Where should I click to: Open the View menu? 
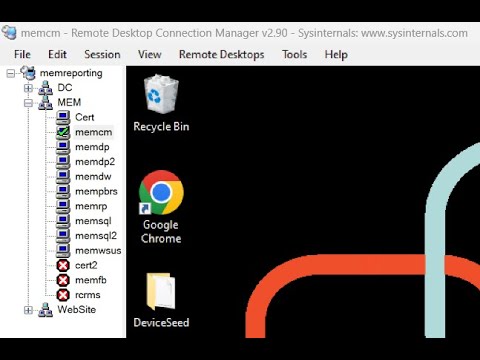pyautogui.click(x=150, y=54)
